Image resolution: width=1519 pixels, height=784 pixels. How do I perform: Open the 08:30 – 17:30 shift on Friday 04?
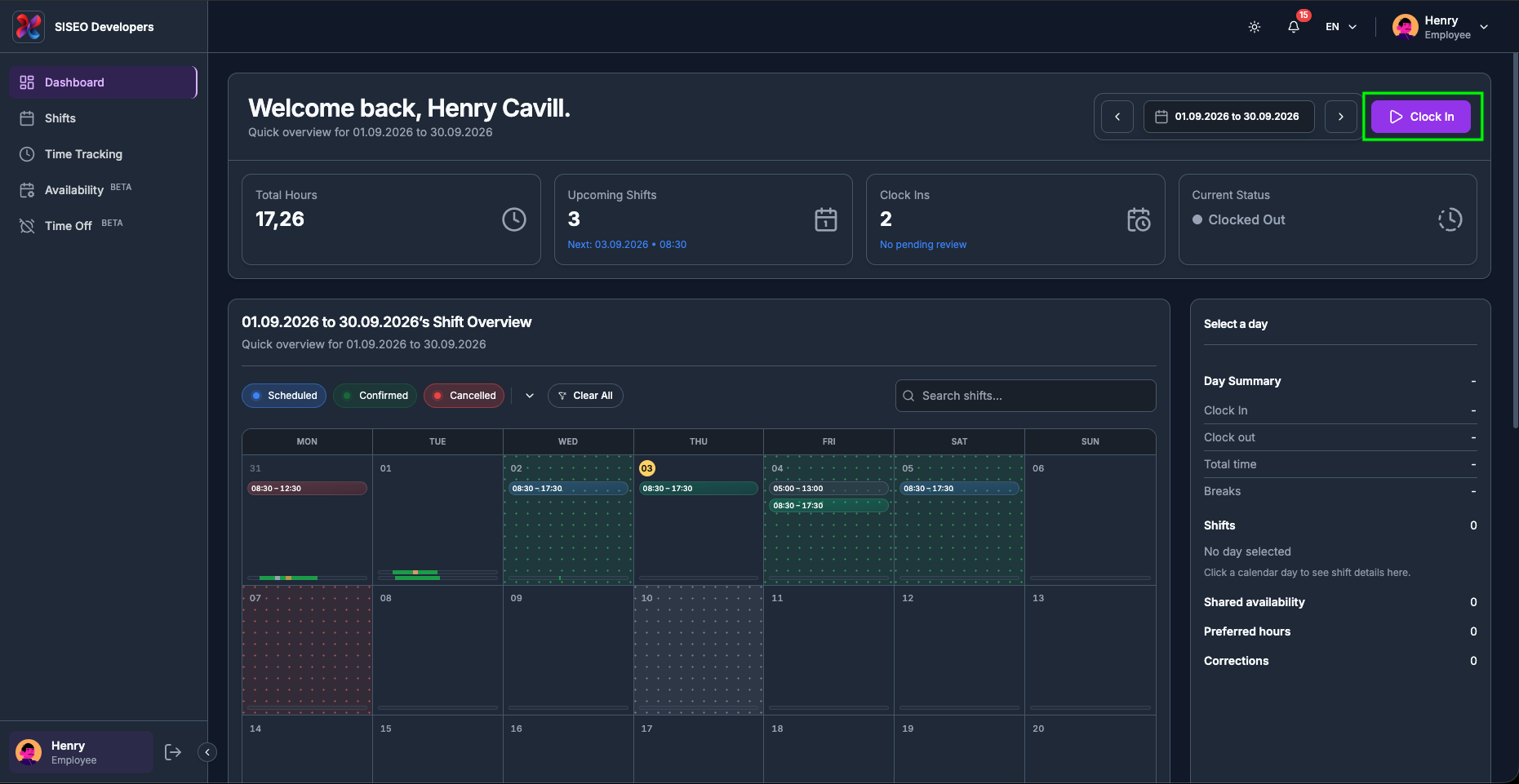pyautogui.click(x=828, y=506)
